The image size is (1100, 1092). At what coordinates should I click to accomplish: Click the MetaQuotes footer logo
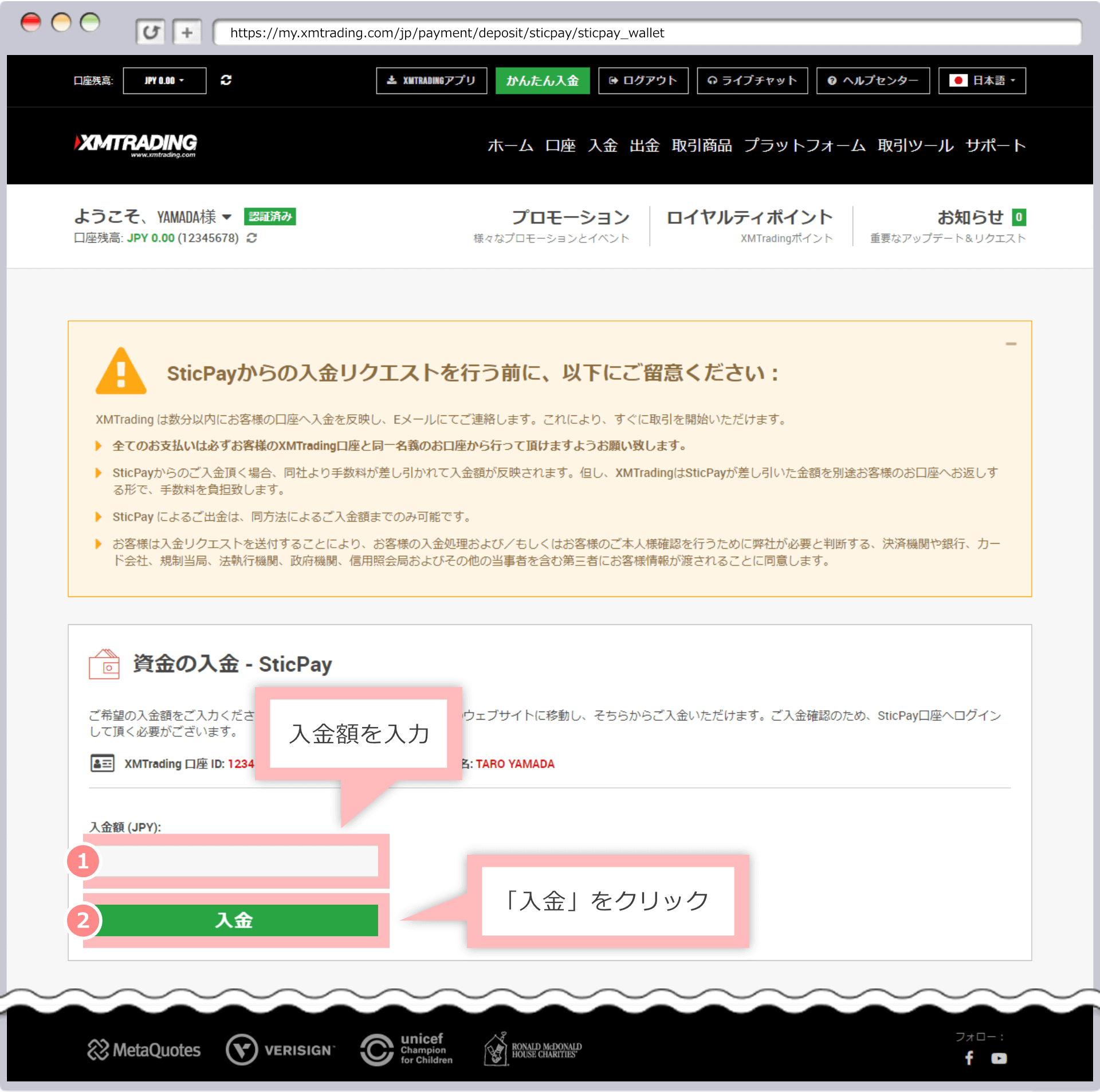pyautogui.click(x=144, y=1050)
